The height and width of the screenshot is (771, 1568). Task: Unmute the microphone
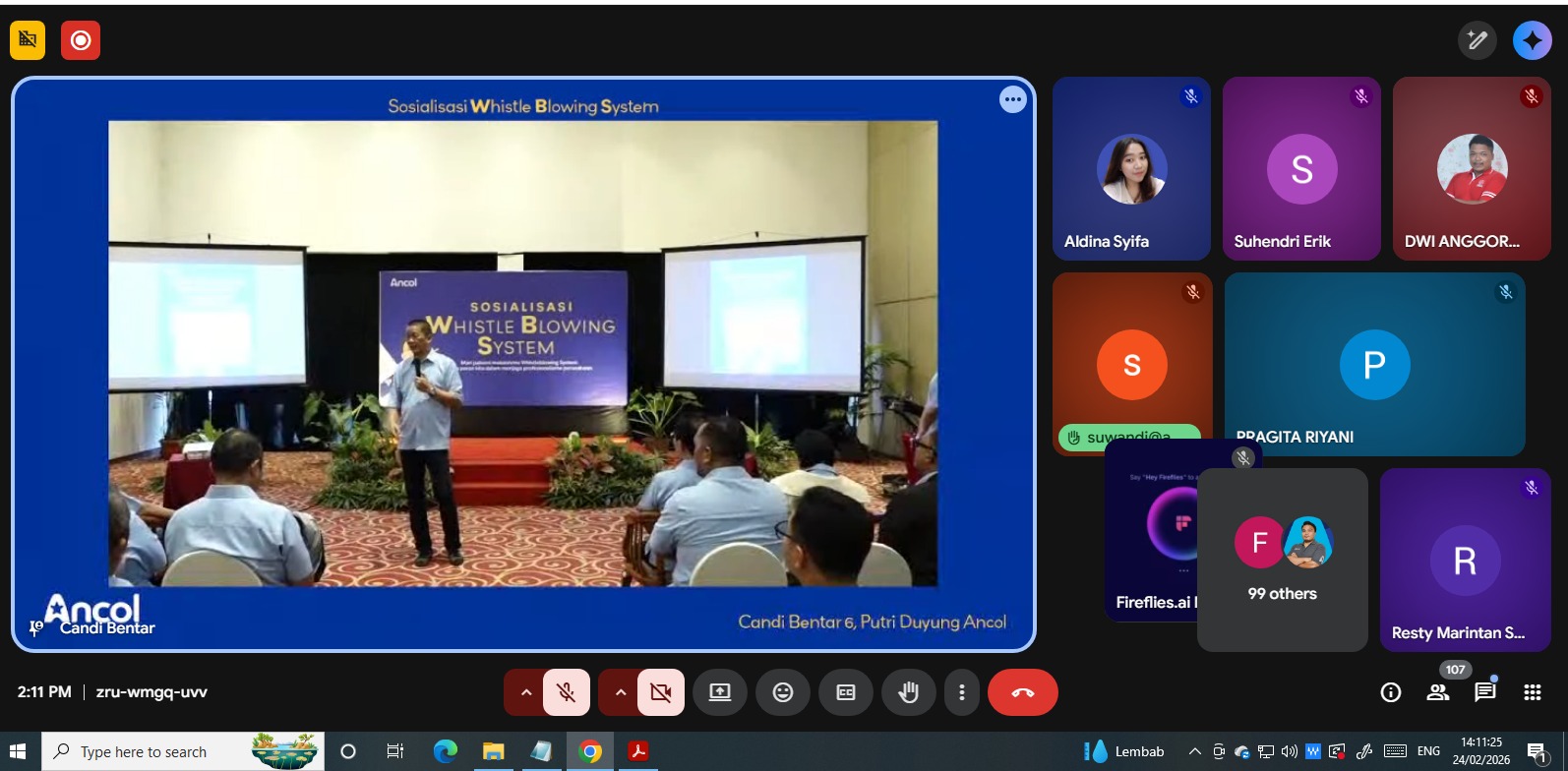pyautogui.click(x=567, y=692)
